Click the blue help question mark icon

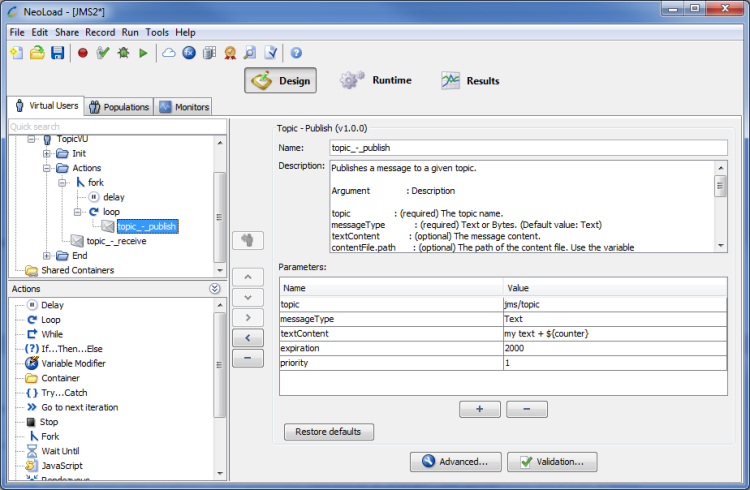[x=296, y=53]
